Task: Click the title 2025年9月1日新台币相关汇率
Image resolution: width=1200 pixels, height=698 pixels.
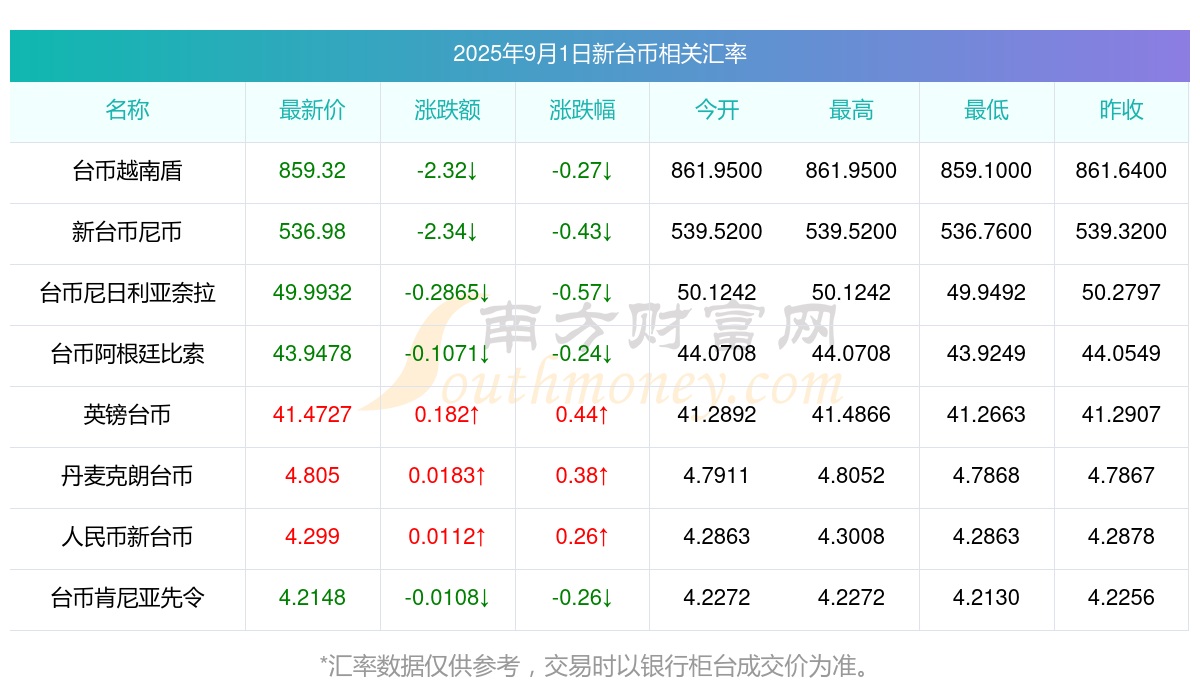Action: click(x=600, y=54)
